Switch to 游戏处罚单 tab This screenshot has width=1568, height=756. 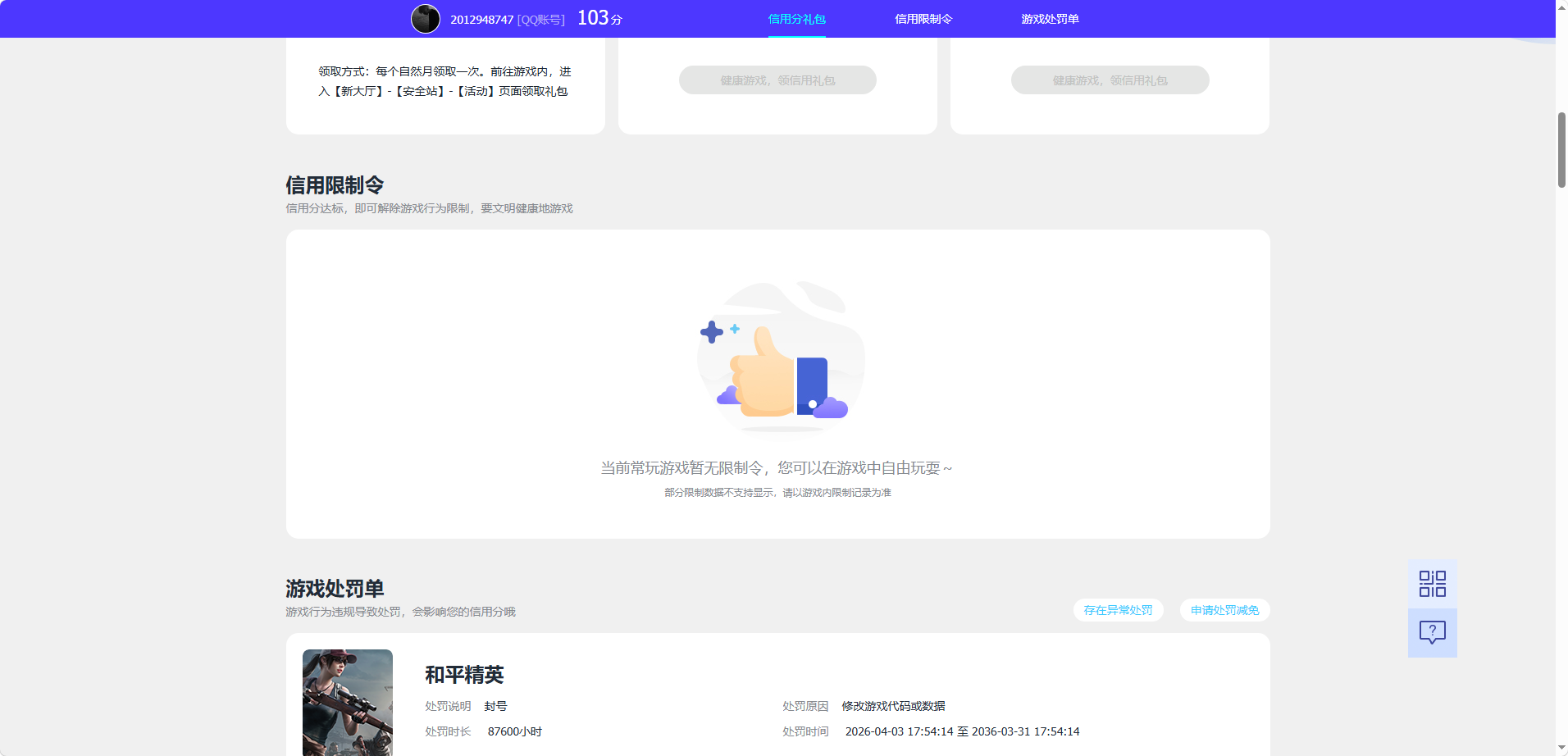point(1050,19)
